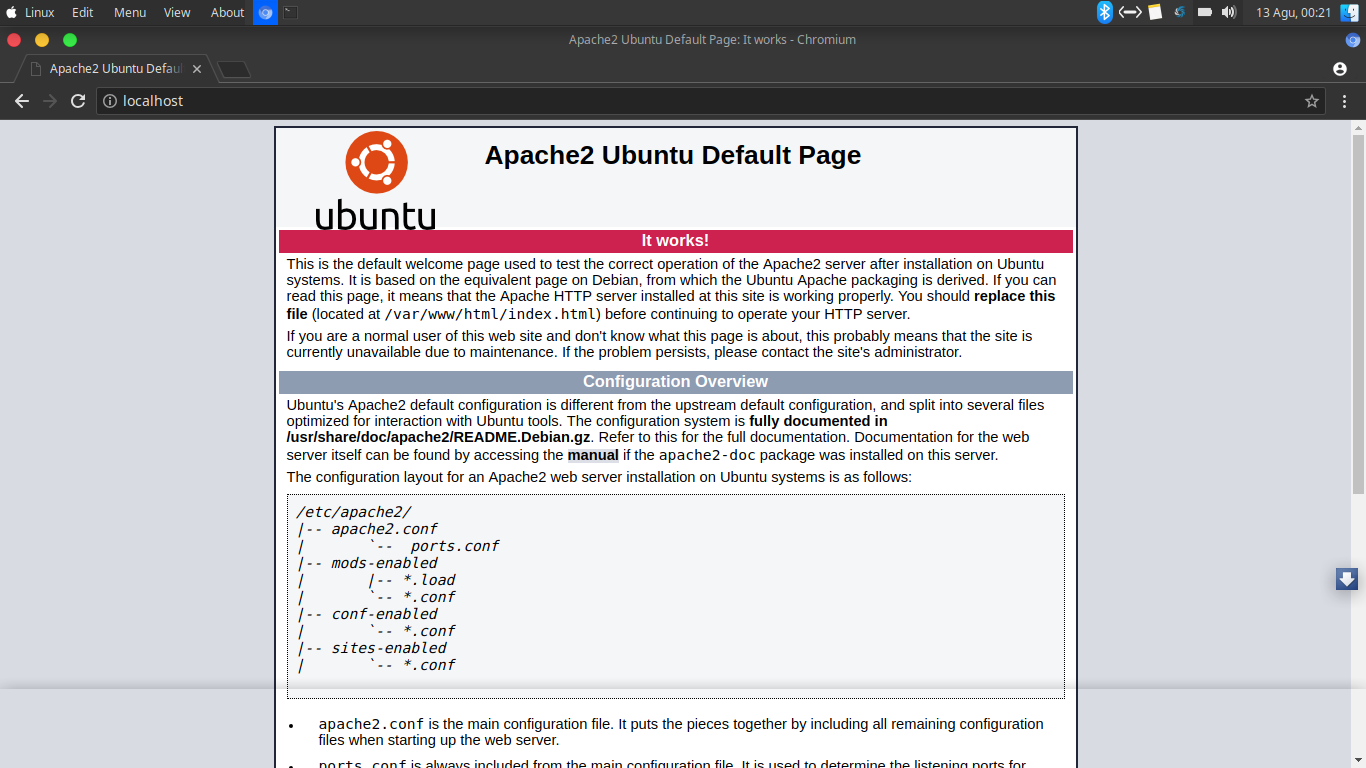The width and height of the screenshot is (1366, 768).
Task: Open the notes applet in the tray
Action: pos(1155,13)
